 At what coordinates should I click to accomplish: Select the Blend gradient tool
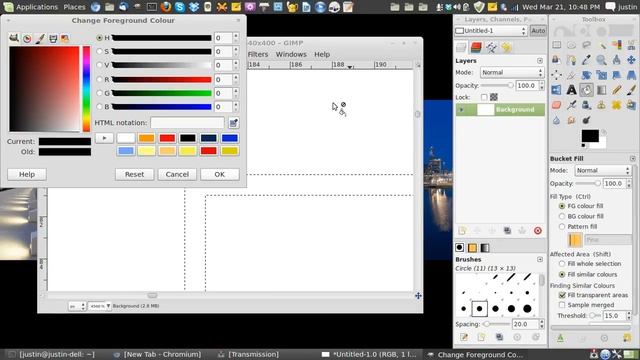coord(601,90)
